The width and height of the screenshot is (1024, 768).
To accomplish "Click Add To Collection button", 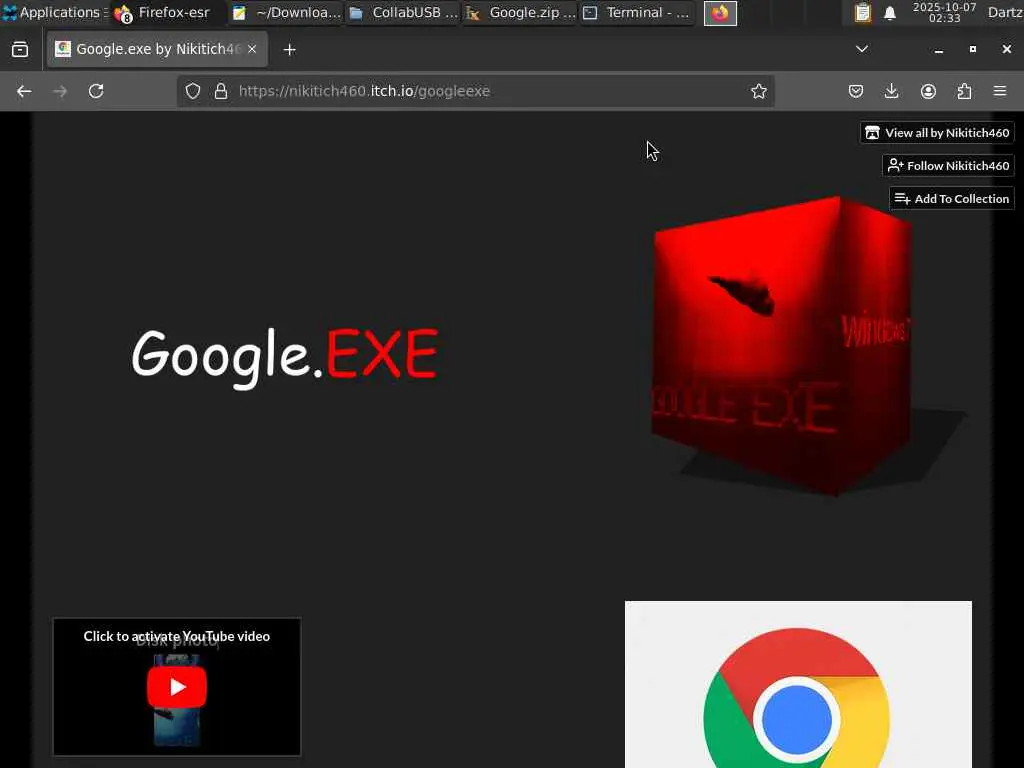I will 952,199.
